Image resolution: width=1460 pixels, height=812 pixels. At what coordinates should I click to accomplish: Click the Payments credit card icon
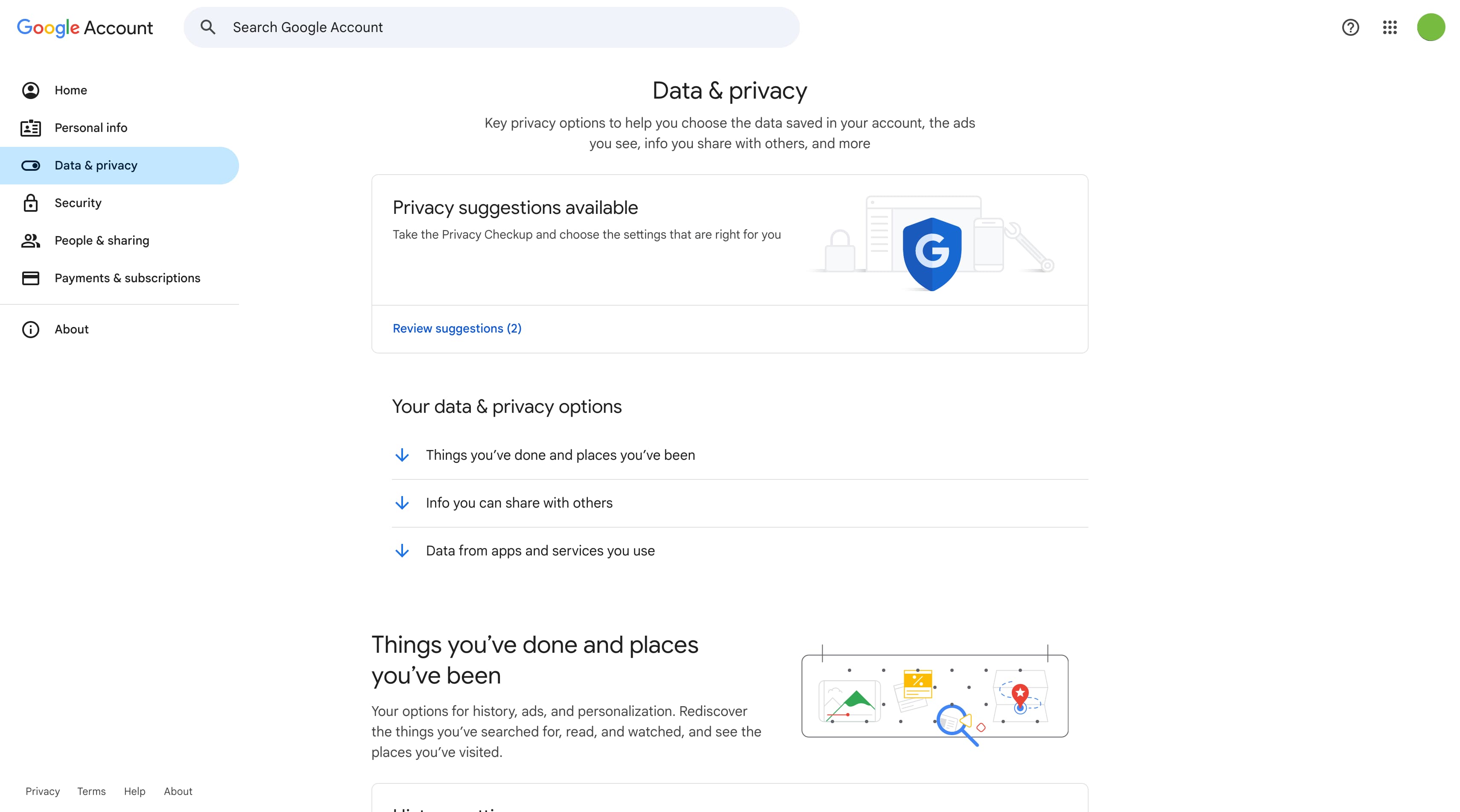coord(31,278)
